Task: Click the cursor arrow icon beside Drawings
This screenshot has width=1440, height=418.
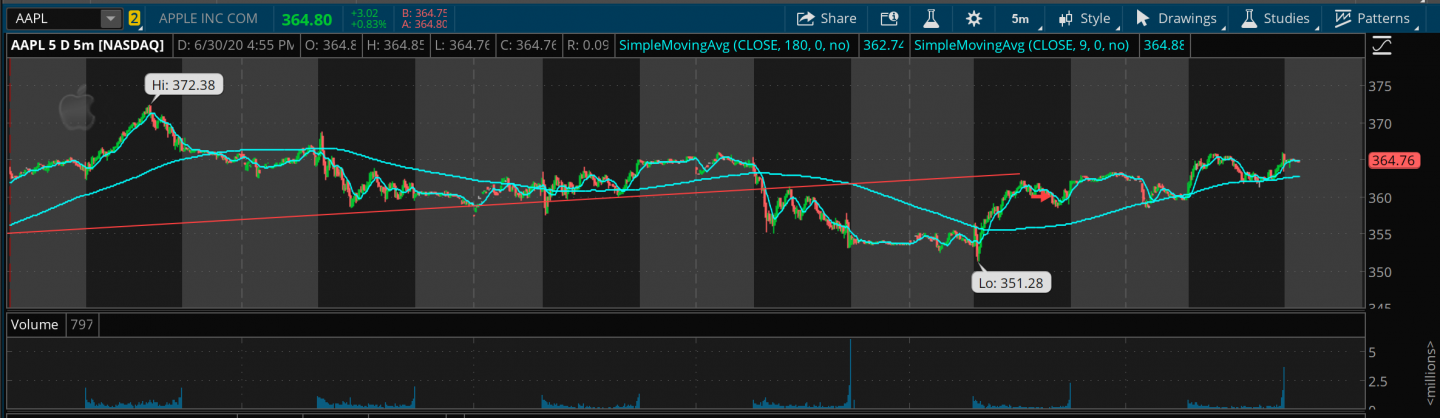Action: click(1143, 18)
